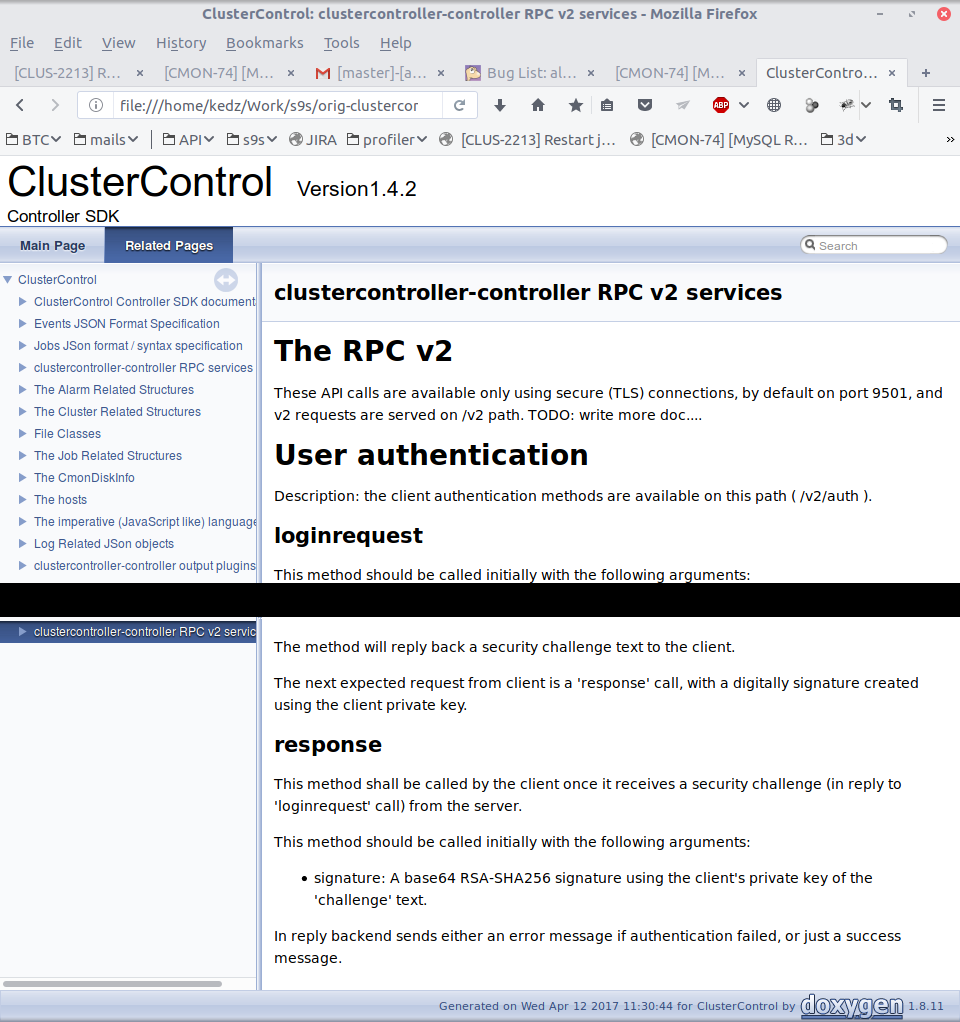
Task: Open The CmonDiskInfo link
Action: (84, 478)
